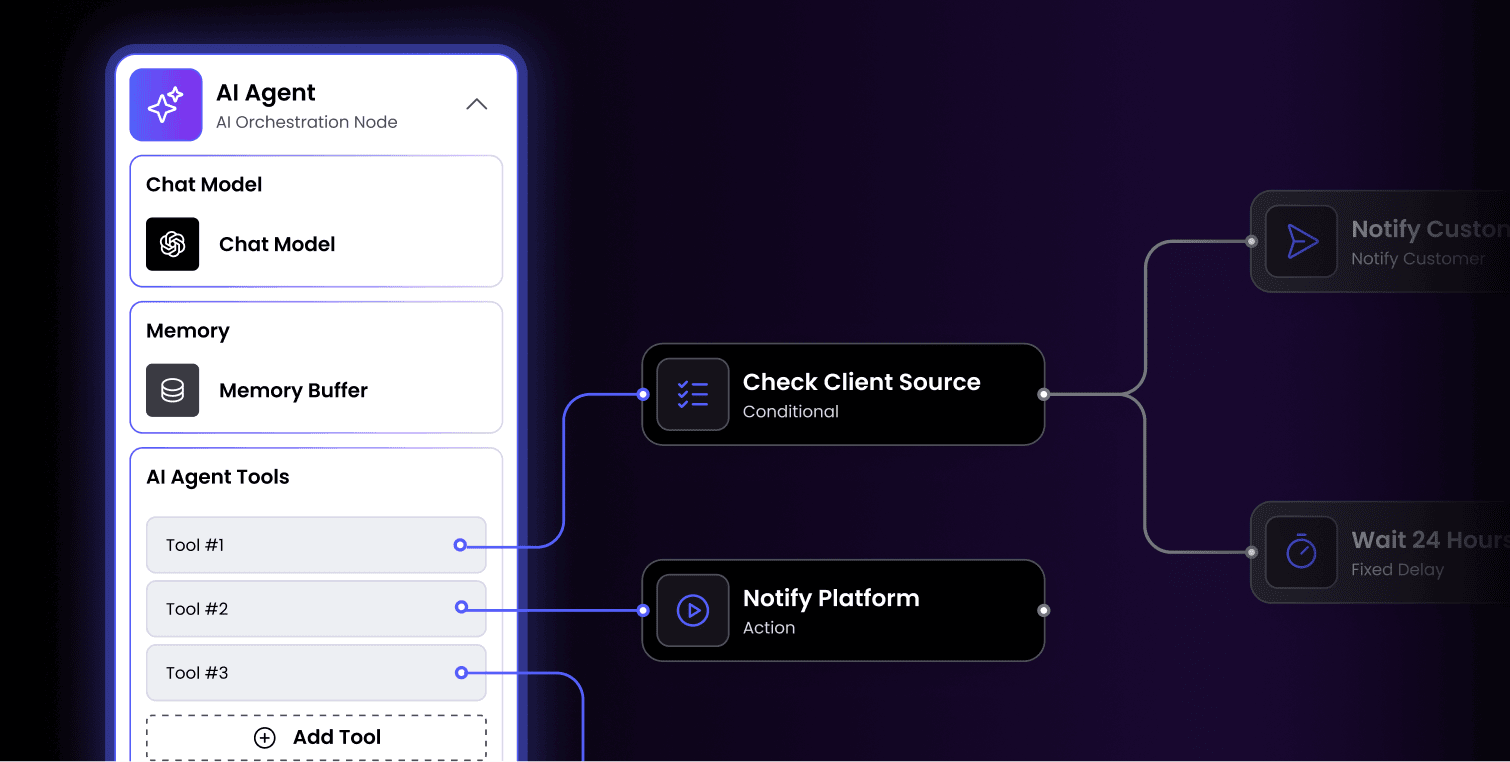Click the Chat Model option label
The width and height of the screenshot is (1510, 762).
(277, 244)
